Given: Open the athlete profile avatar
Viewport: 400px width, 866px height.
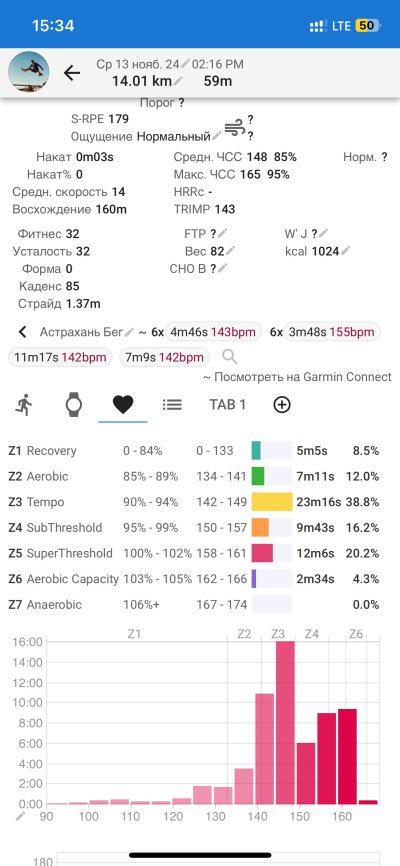Looking at the screenshot, I should 28,72.
